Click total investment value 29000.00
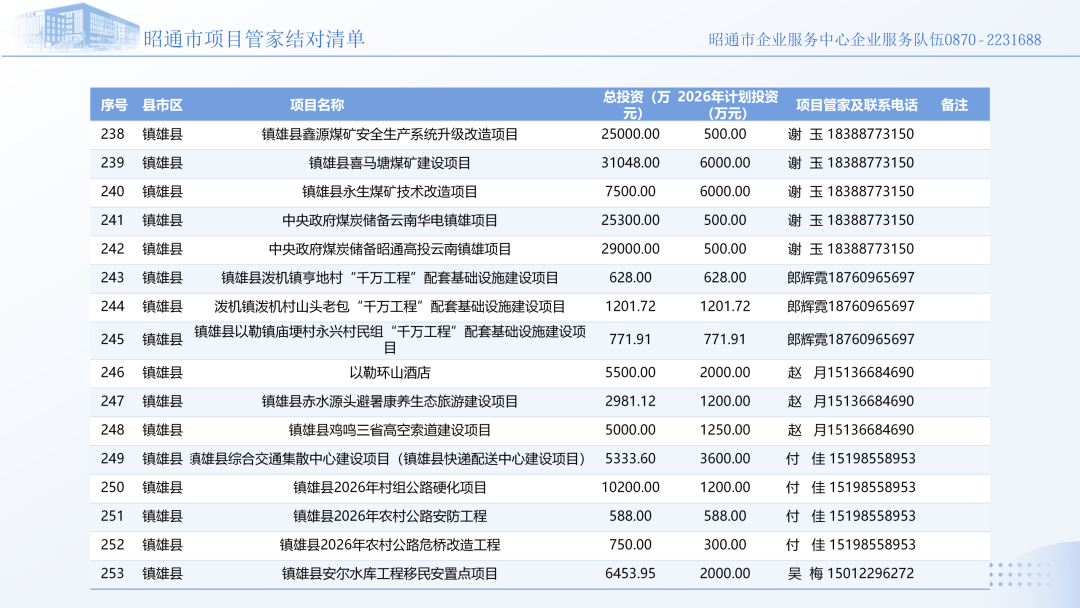 [630, 249]
